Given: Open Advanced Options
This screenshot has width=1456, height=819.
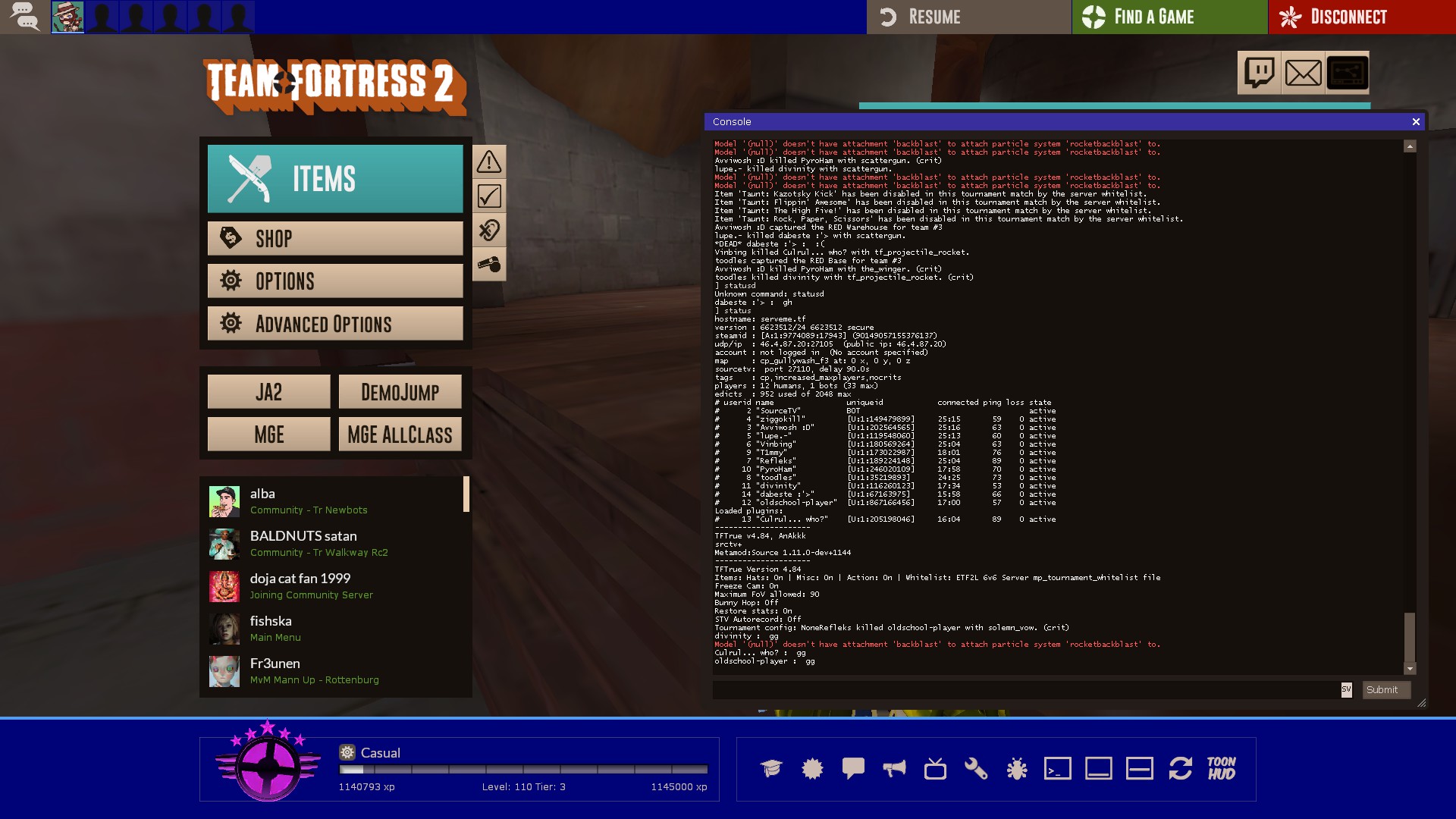Looking at the screenshot, I should coord(335,324).
